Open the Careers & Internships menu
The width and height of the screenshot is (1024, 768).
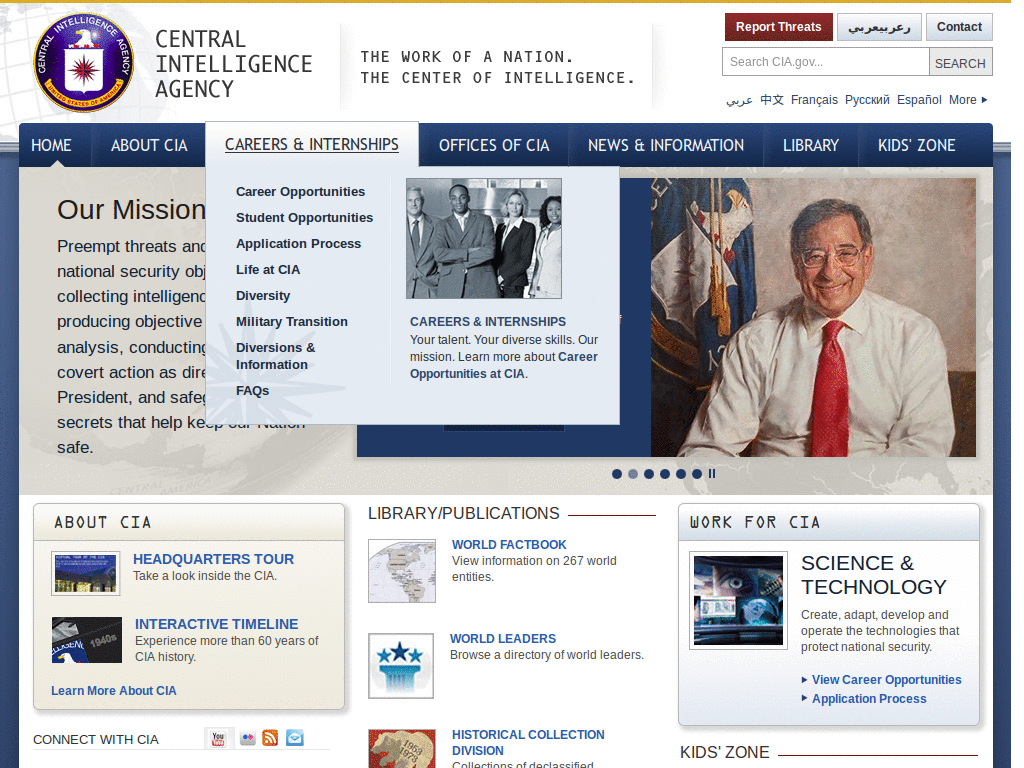pos(312,144)
